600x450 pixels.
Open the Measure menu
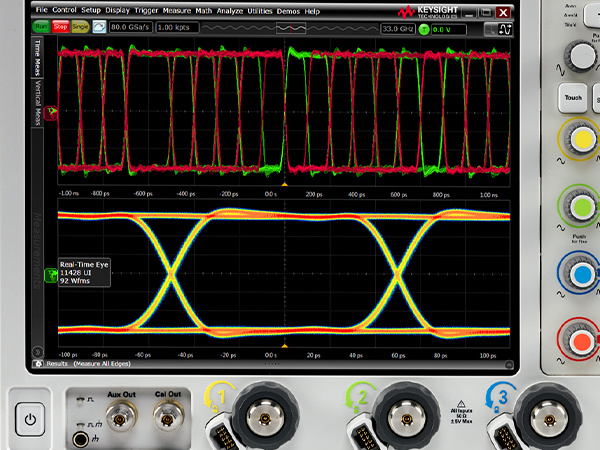177,11
